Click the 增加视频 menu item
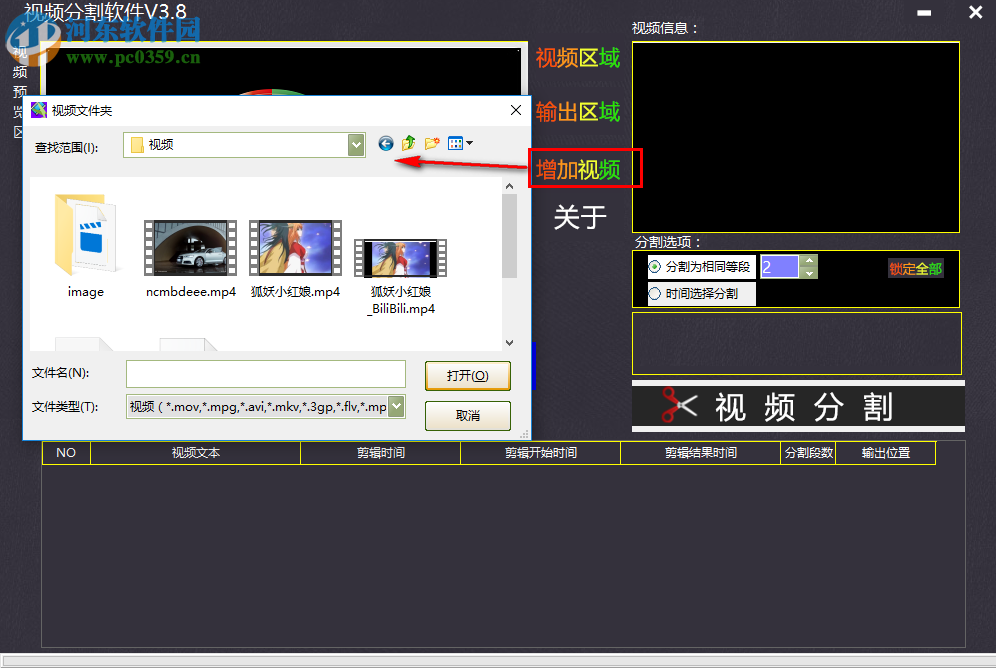The image size is (996, 668). point(578,170)
